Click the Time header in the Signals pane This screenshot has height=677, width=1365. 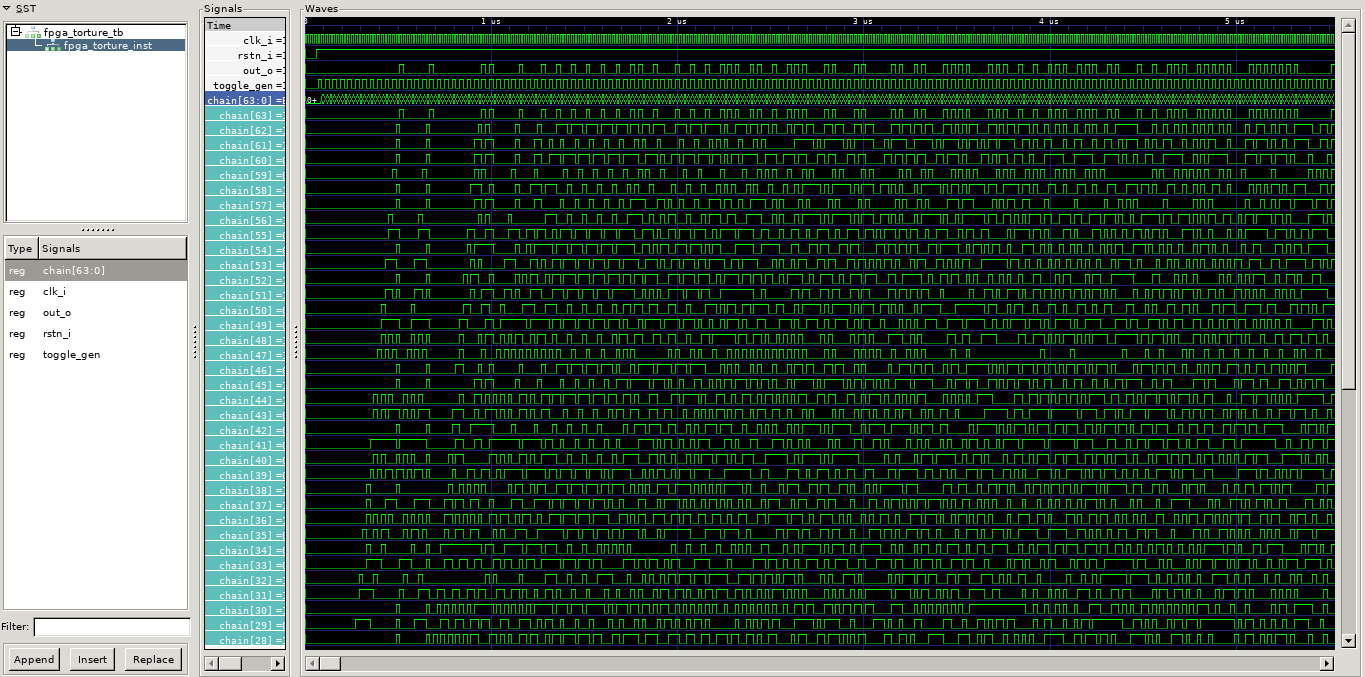[245, 25]
